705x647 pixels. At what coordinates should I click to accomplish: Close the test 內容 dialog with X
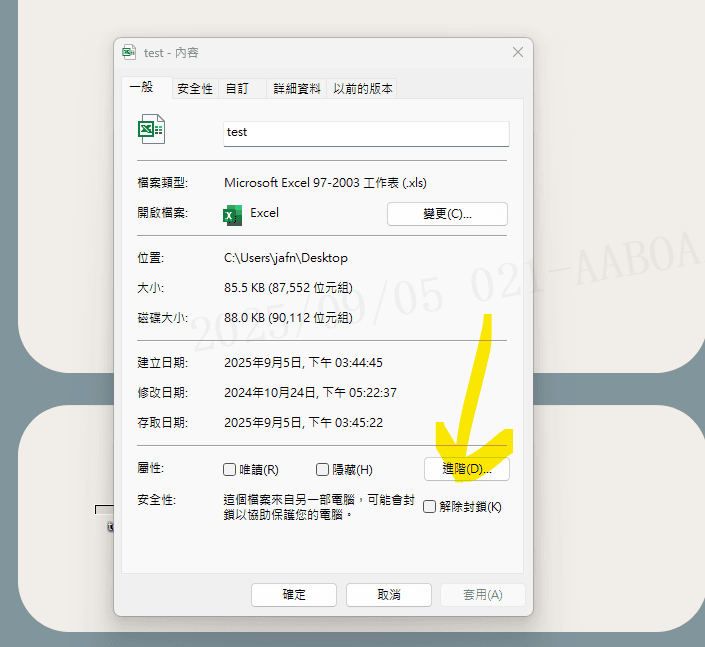click(x=518, y=52)
